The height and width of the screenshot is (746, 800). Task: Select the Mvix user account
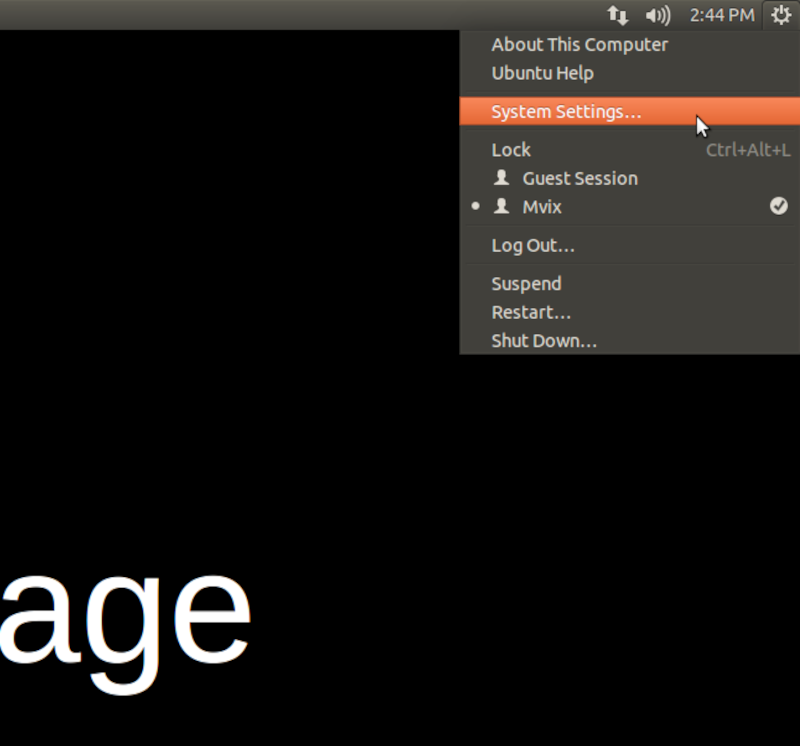pyautogui.click(x=630, y=207)
